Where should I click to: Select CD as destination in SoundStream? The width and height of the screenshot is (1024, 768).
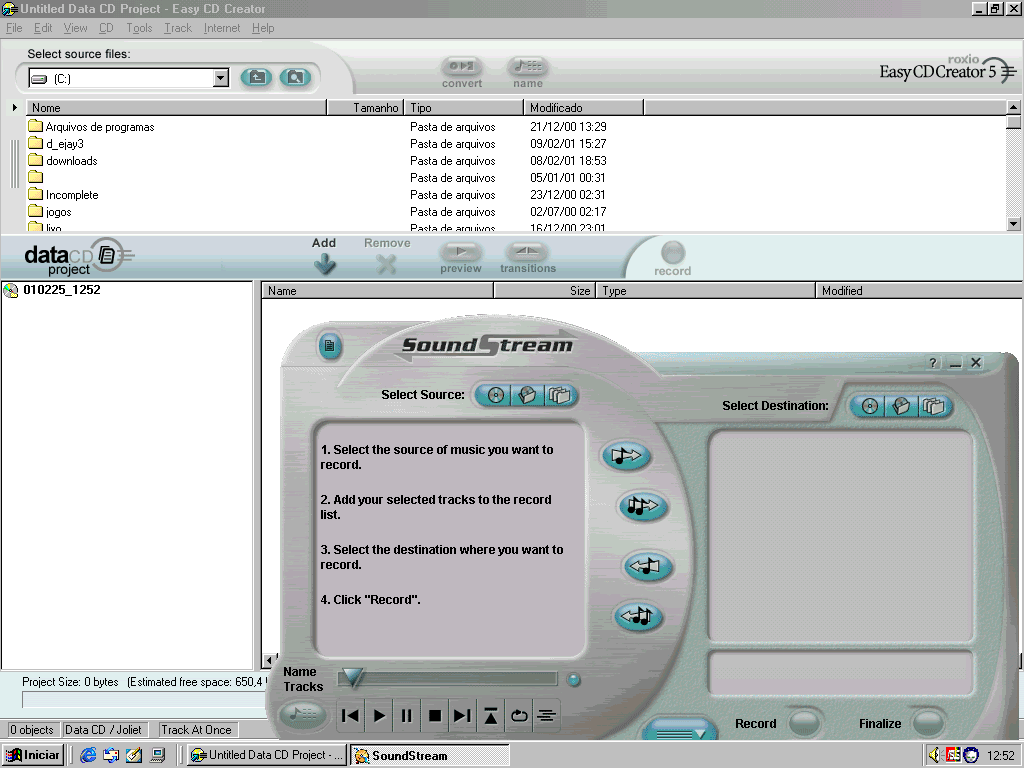(x=869, y=406)
